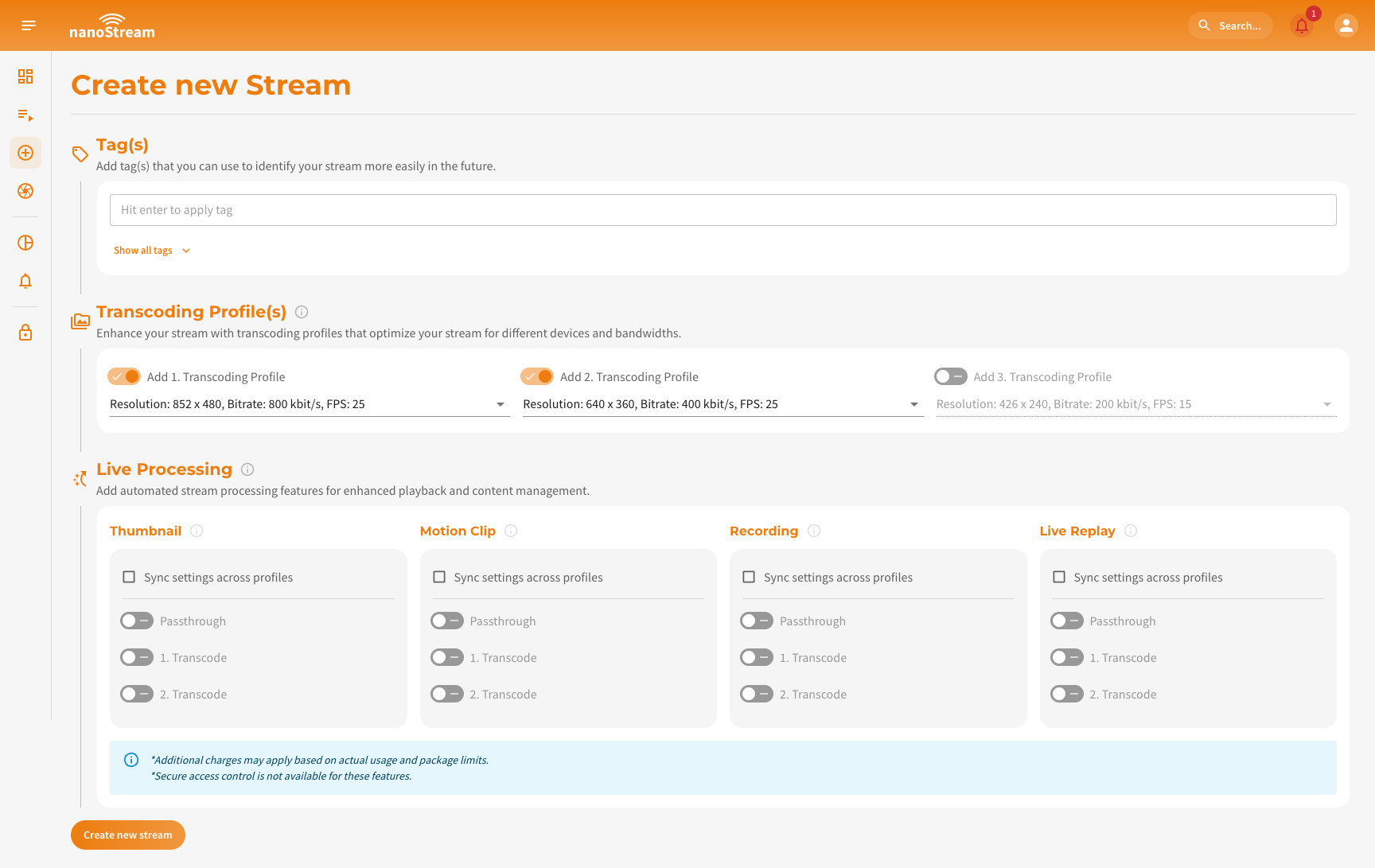Show info for Recording

[x=814, y=531]
